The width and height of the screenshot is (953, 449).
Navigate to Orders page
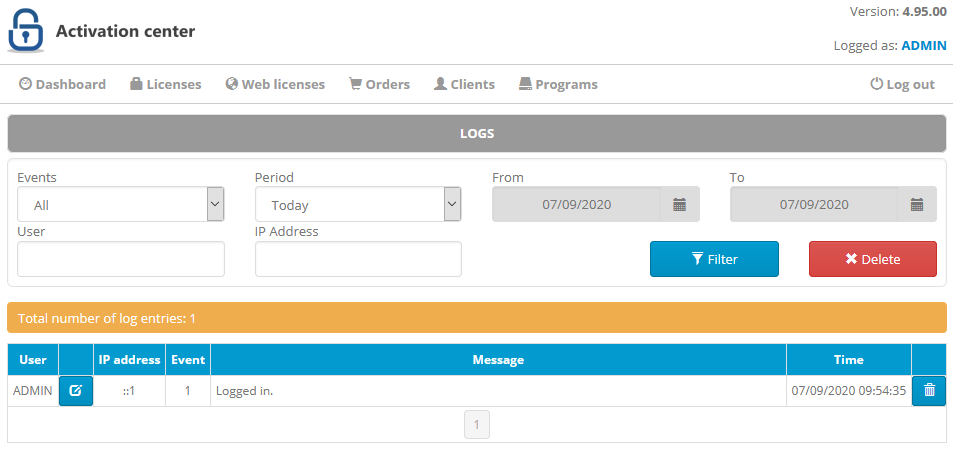(x=379, y=84)
